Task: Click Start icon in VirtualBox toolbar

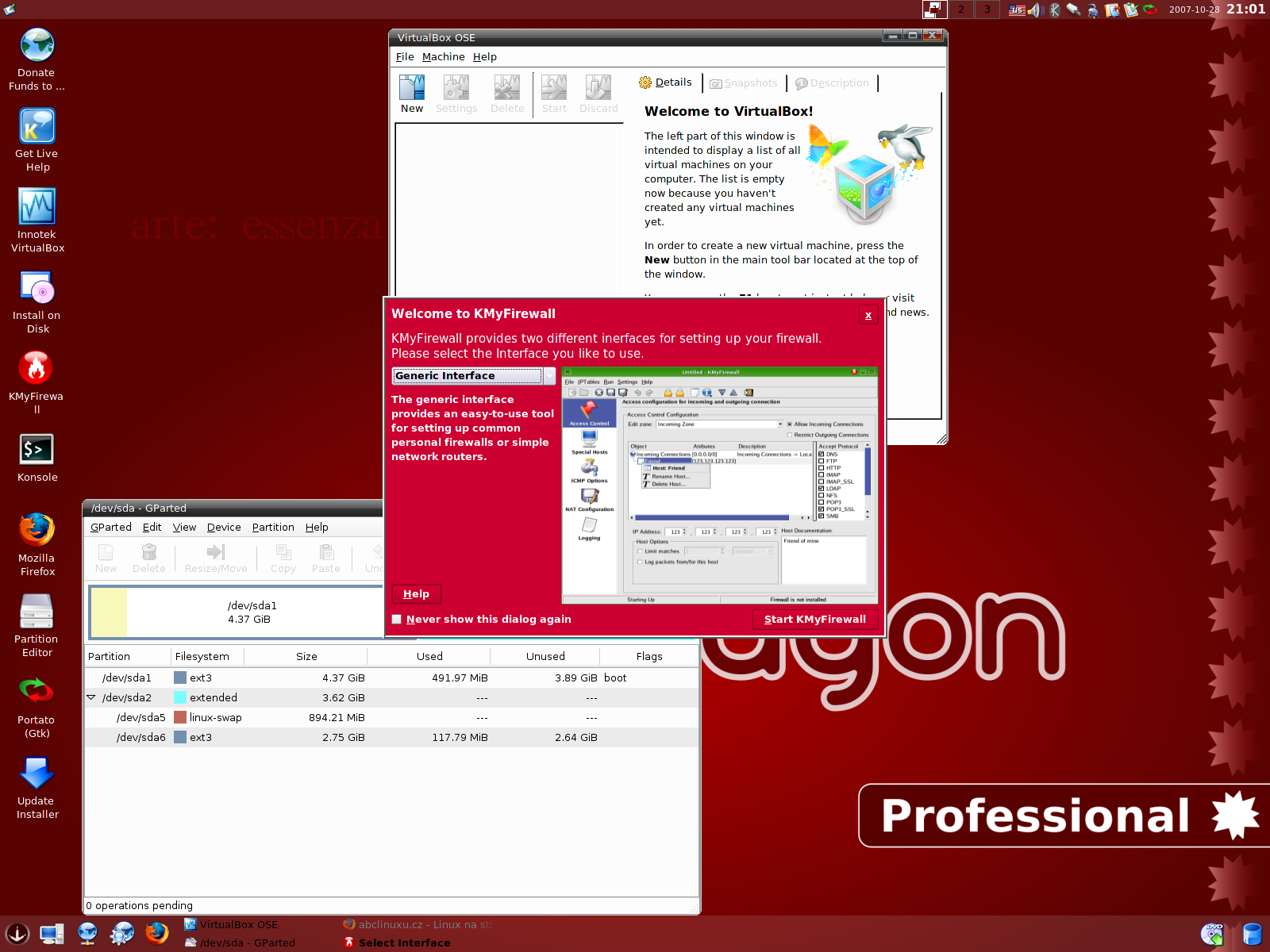Action: pos(554,94)
